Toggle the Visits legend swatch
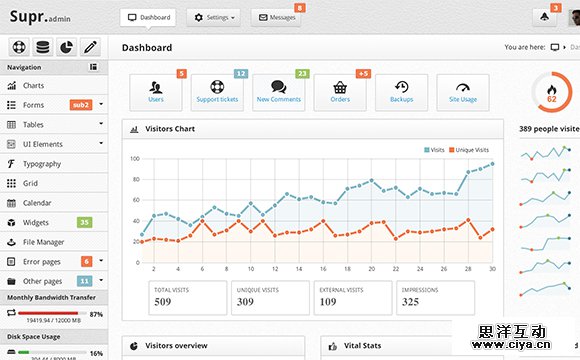580x360 pixels. (x=426, y=150)
